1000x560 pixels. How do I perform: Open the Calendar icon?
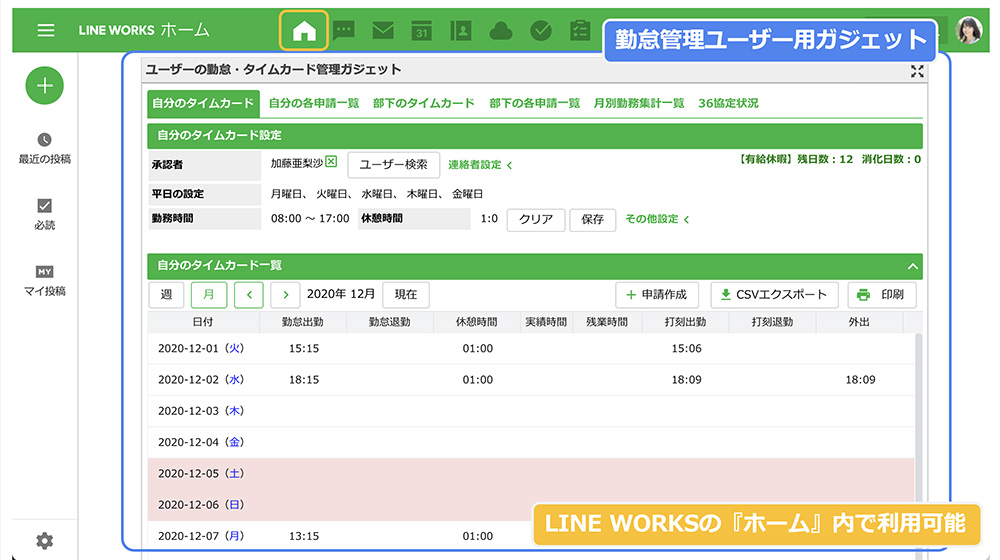422,30
